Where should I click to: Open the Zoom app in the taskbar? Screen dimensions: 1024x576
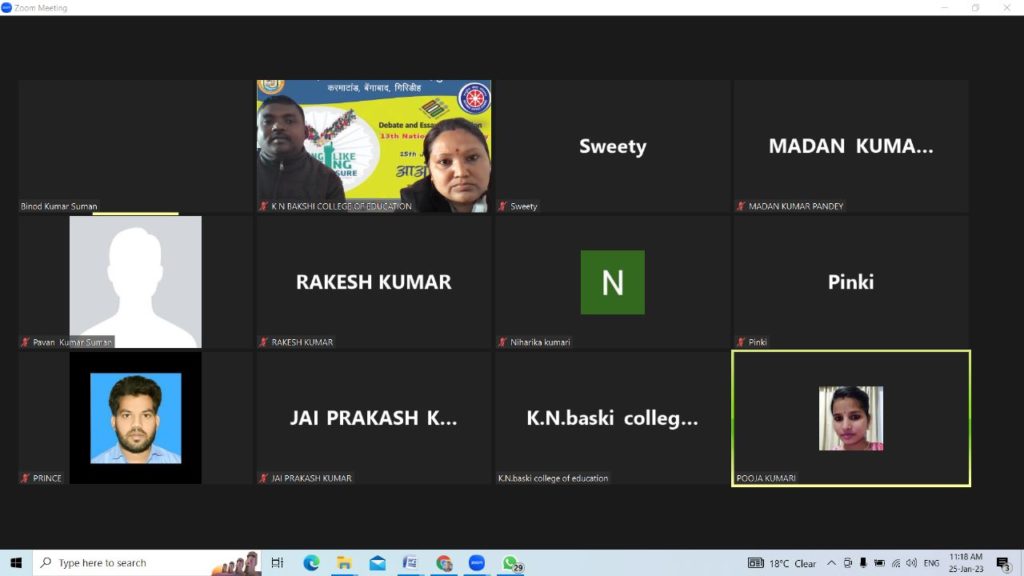point(477,563)
